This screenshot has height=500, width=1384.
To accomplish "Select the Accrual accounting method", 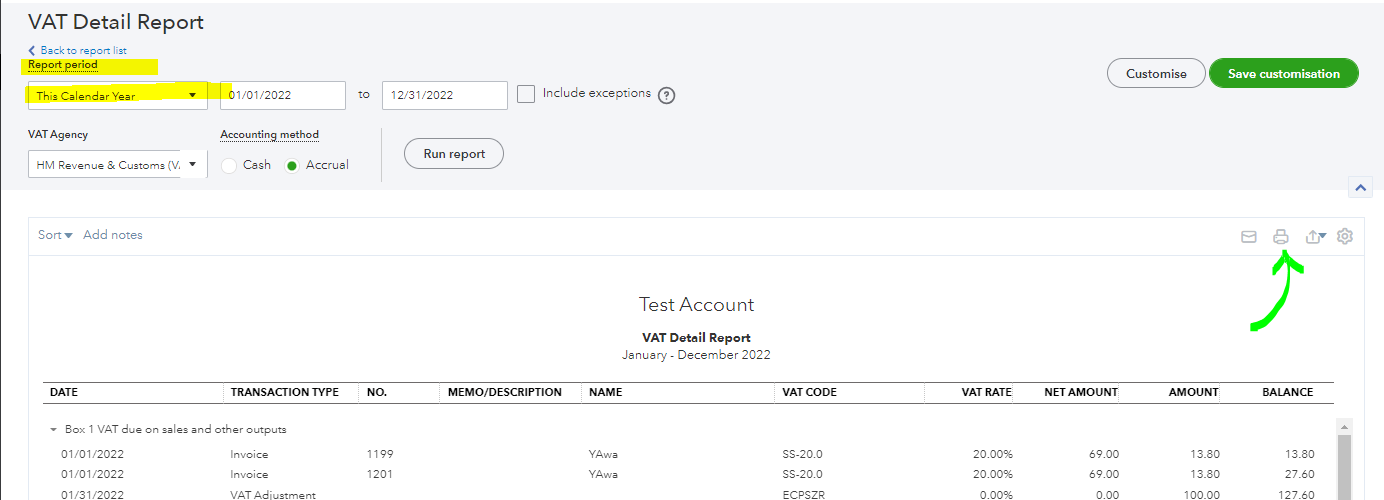I will click(292, 165).
